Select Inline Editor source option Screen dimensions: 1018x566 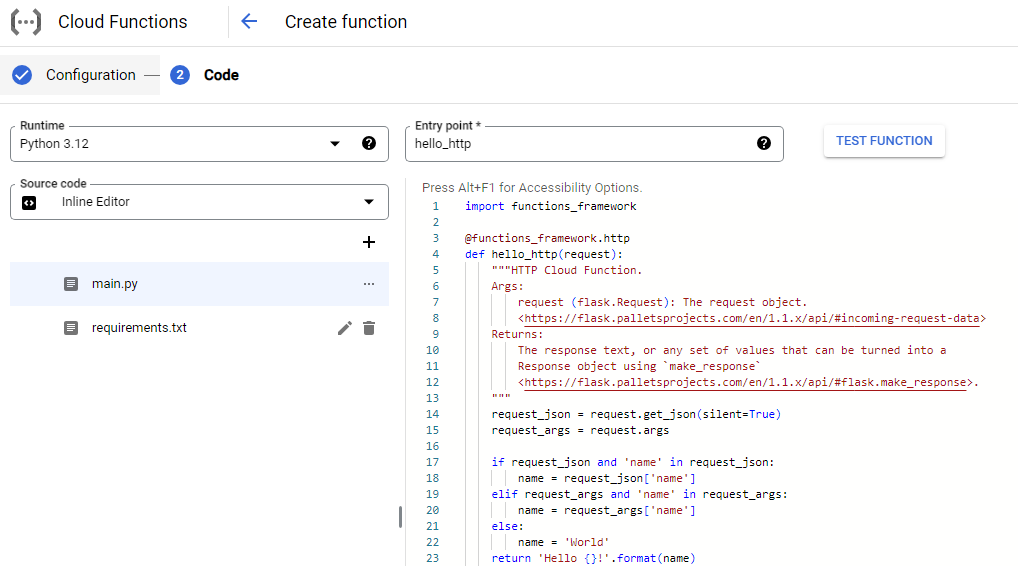click(x=199, y=202)
